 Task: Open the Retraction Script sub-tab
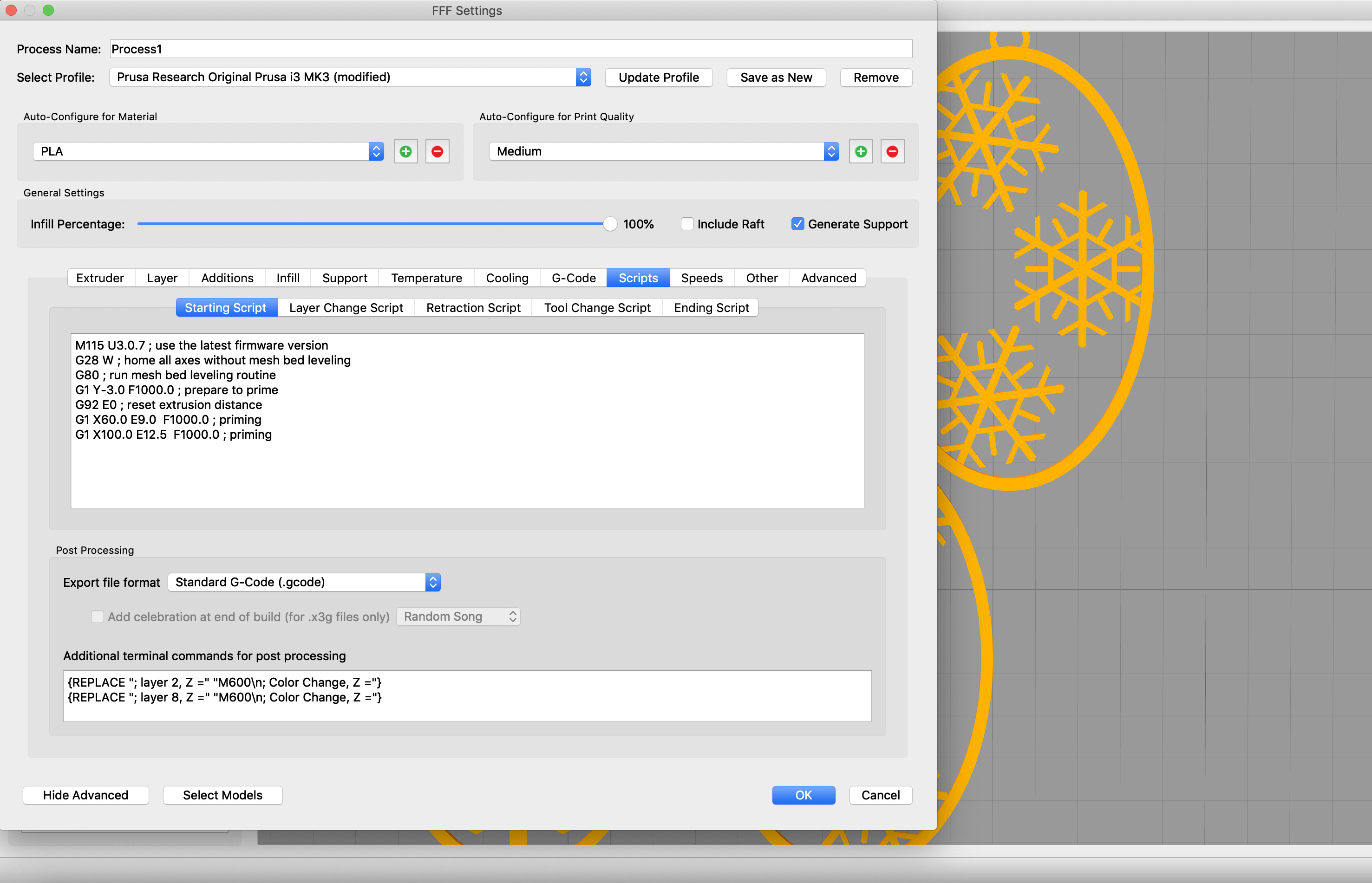(x=474, y=308)
